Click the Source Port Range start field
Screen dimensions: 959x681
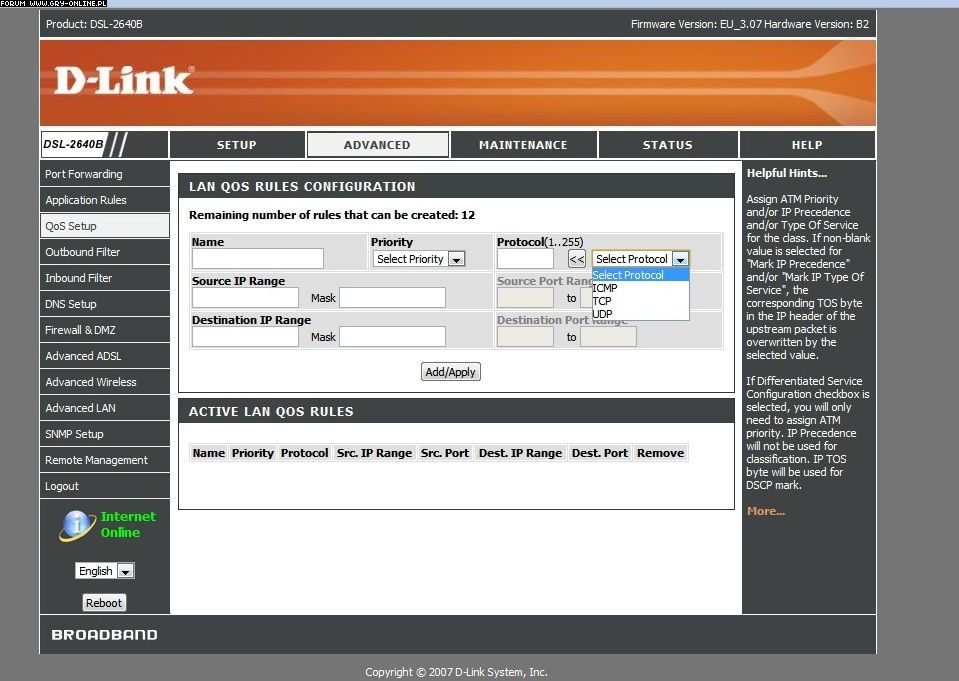(x=525, y=298)
